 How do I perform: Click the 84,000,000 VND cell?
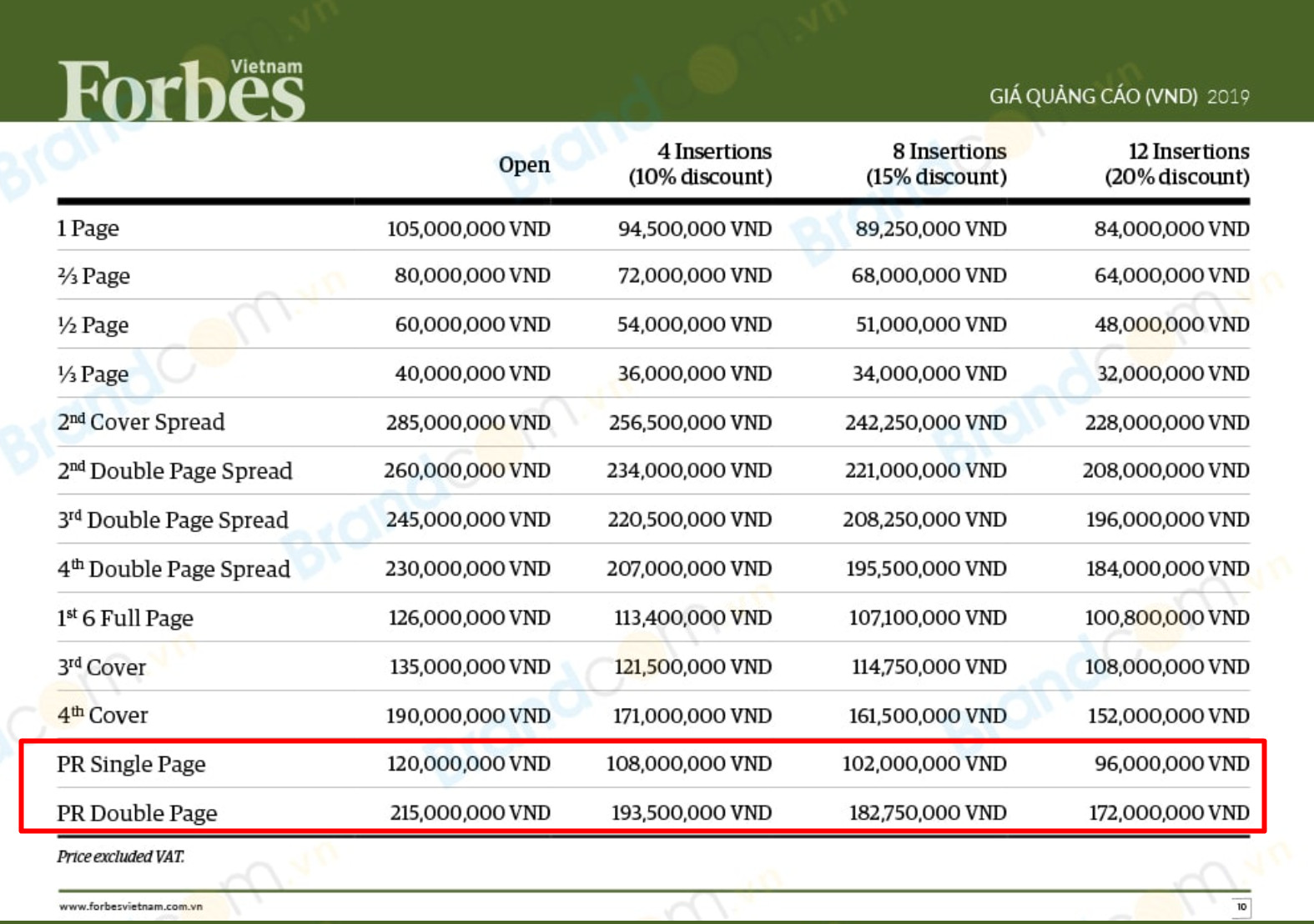pos(1172,228)
